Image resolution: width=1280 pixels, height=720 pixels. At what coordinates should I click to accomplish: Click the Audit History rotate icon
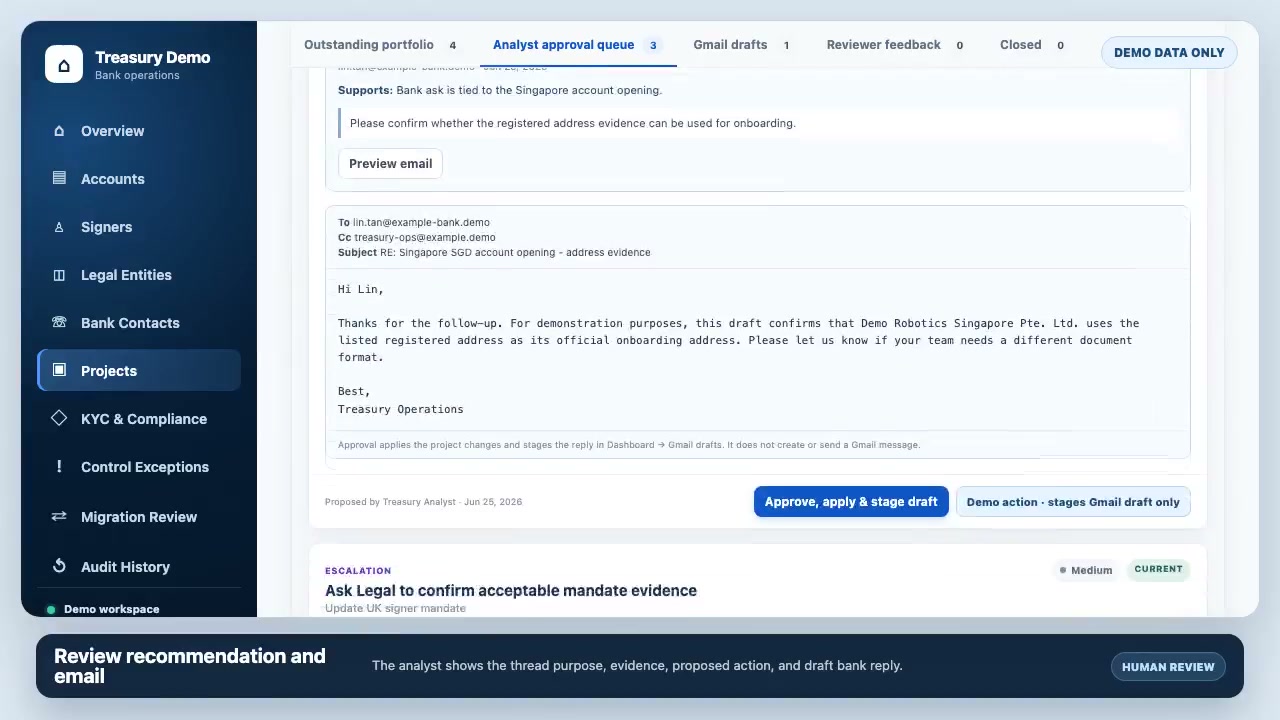coord(59,566)
